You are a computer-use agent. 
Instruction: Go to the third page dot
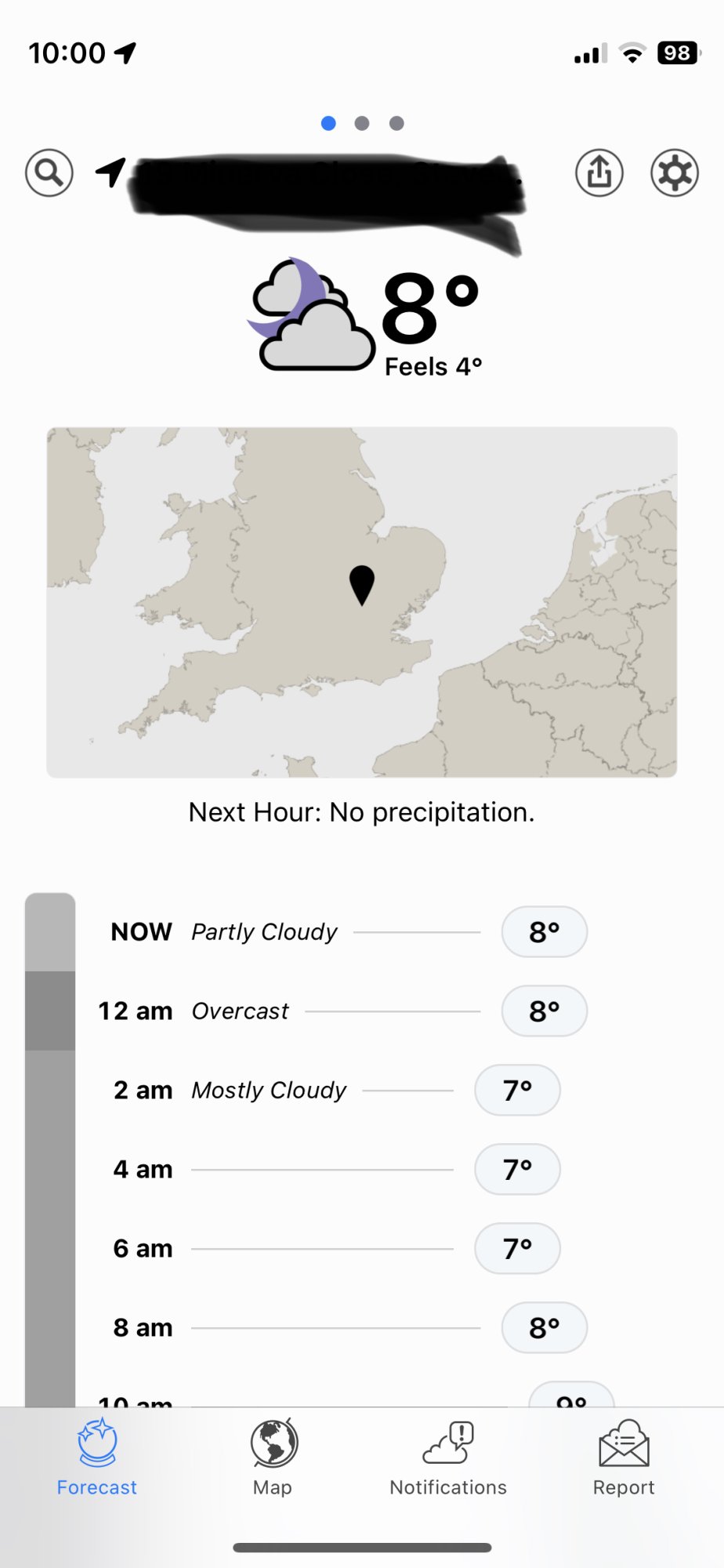(x=396, y=123)
